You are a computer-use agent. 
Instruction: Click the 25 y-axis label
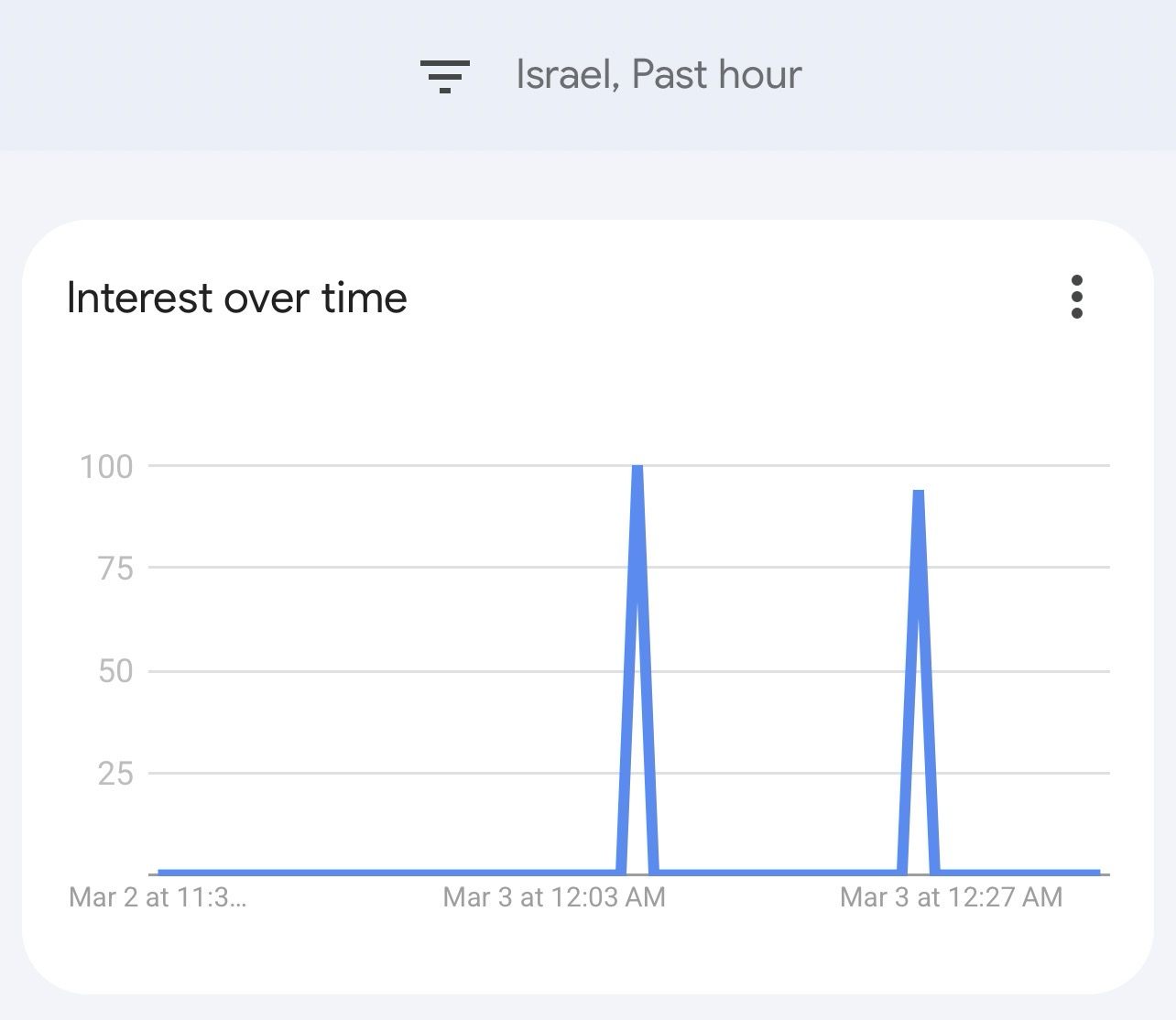115,774
